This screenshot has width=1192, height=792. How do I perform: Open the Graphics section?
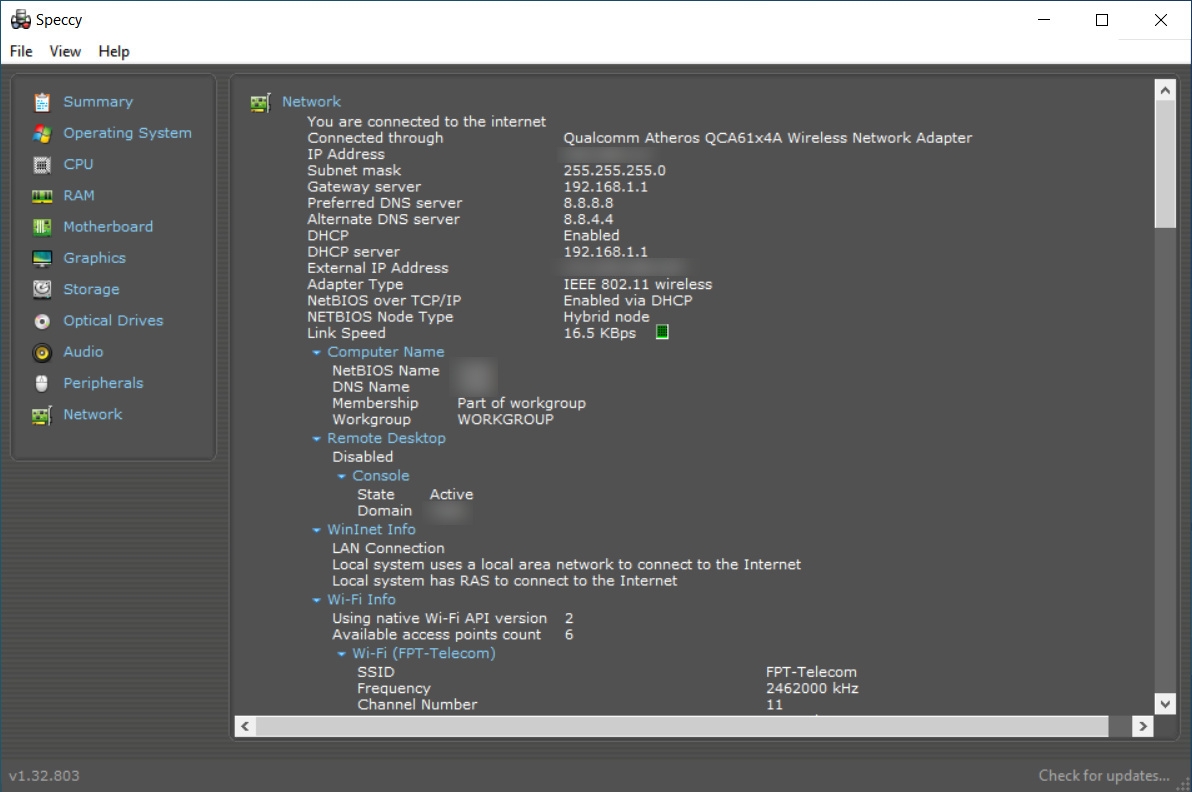coord(94,258)
